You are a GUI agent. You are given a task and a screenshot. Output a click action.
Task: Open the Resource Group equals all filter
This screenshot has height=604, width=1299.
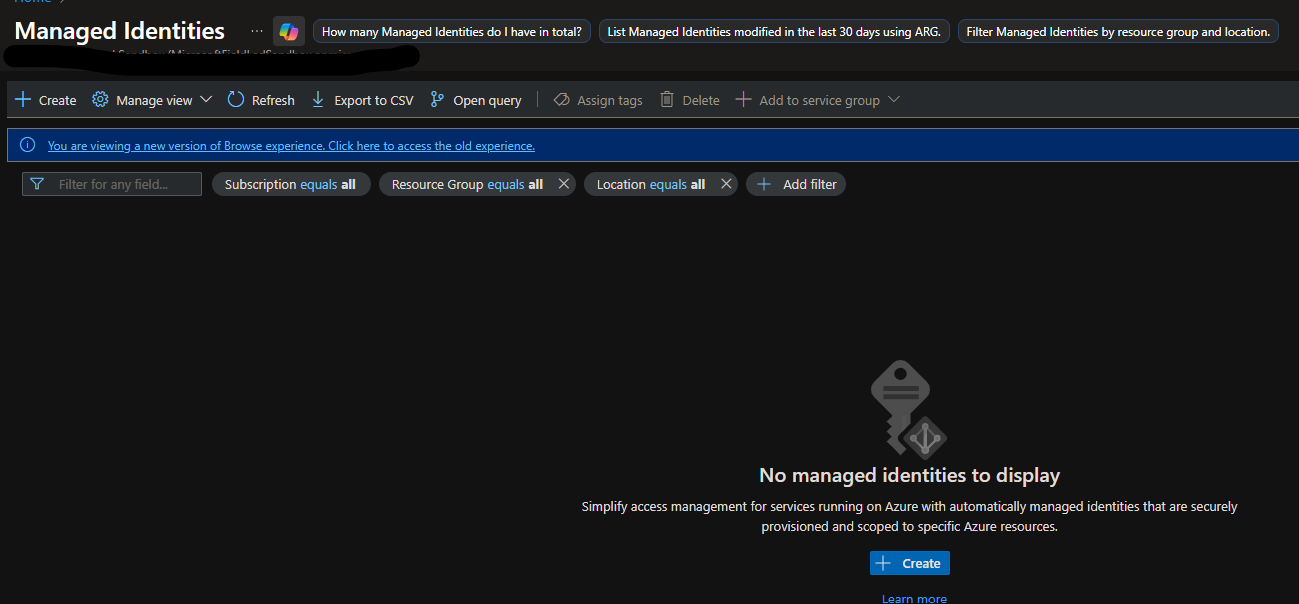pos(467,184)
